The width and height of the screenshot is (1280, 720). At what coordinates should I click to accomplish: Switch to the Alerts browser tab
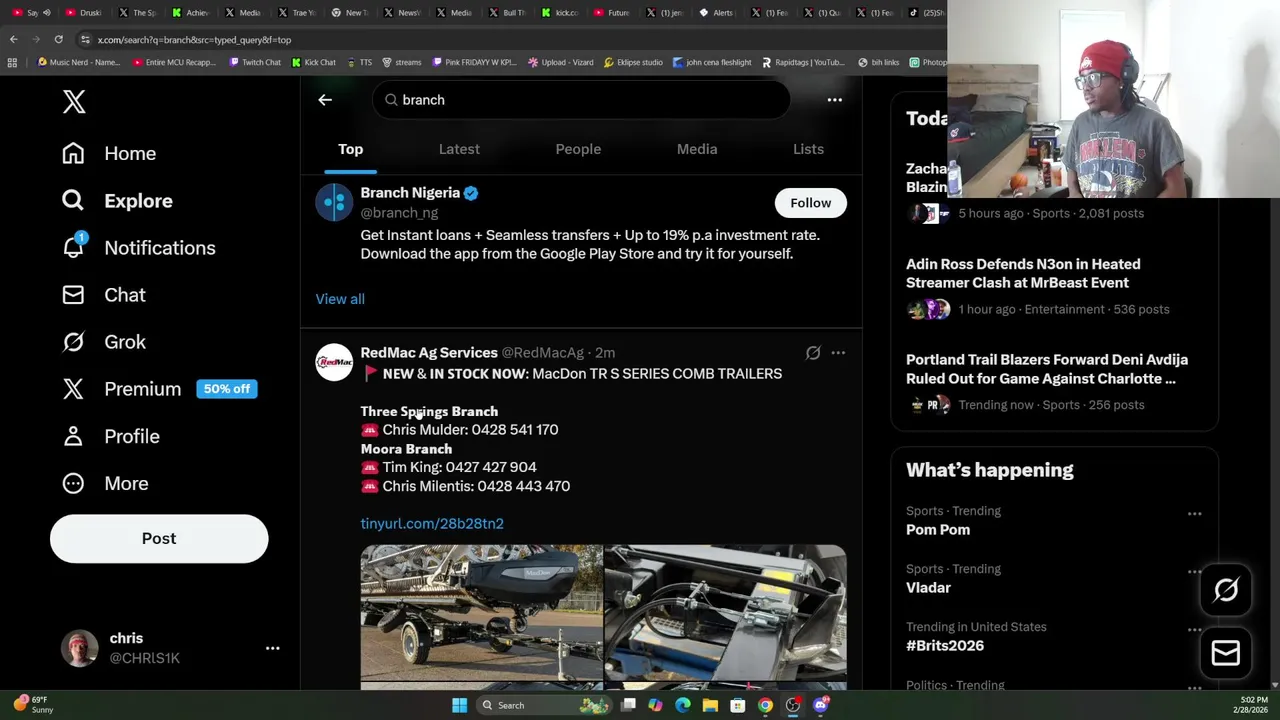point(717,13)
